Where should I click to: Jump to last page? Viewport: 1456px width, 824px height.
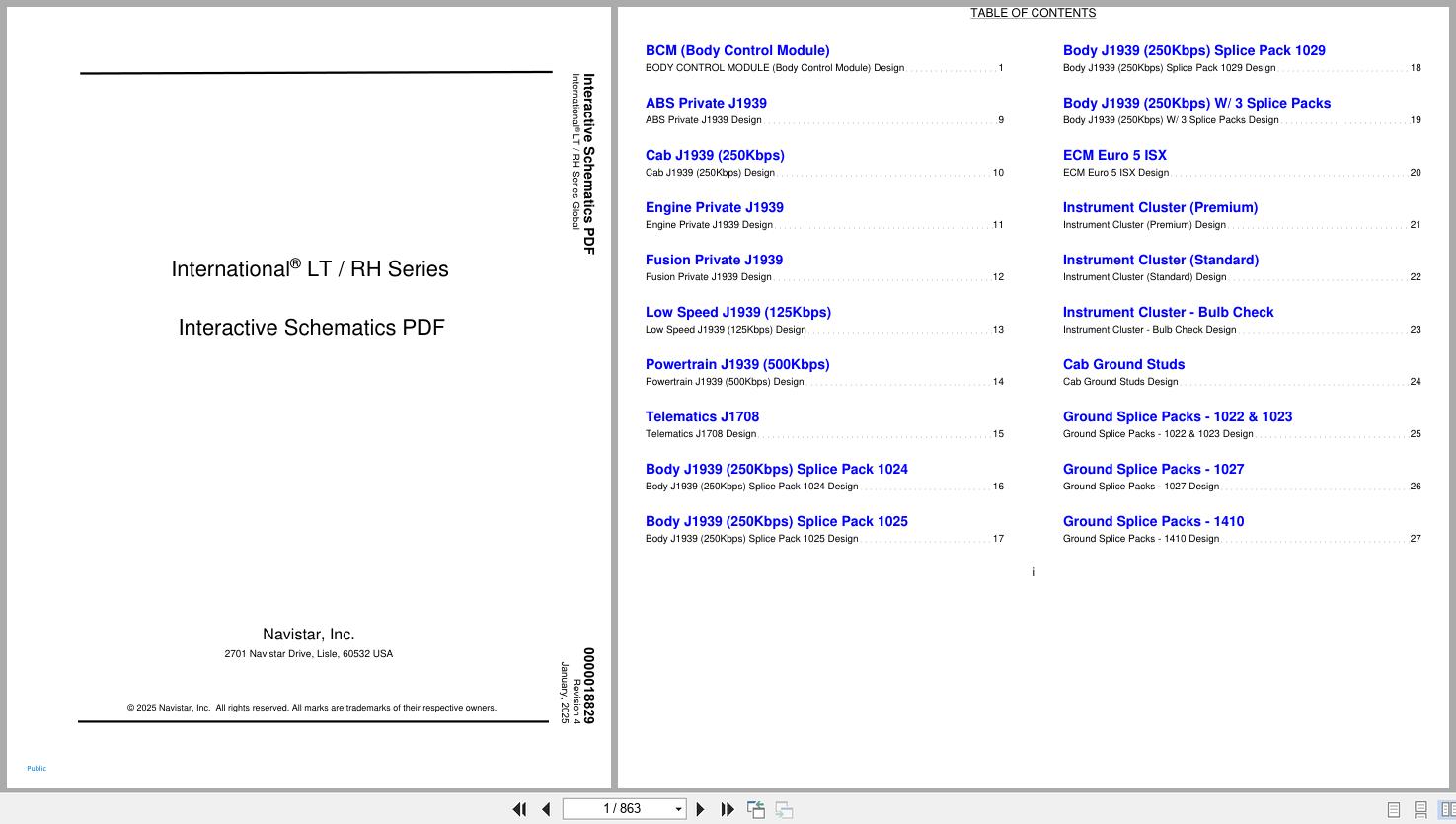(x=728, y=809)
